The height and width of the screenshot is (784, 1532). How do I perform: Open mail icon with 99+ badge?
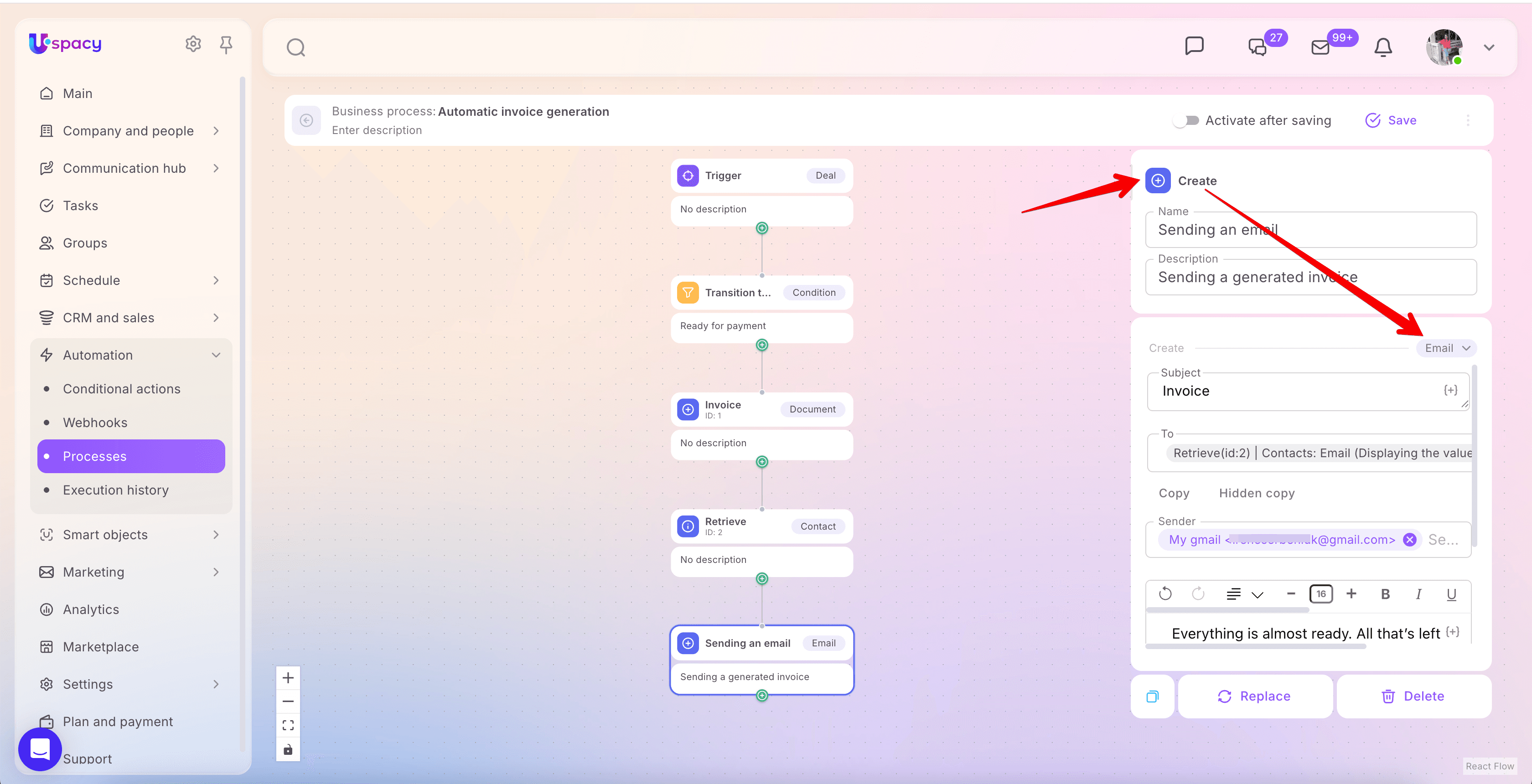tap(1320, 47)
